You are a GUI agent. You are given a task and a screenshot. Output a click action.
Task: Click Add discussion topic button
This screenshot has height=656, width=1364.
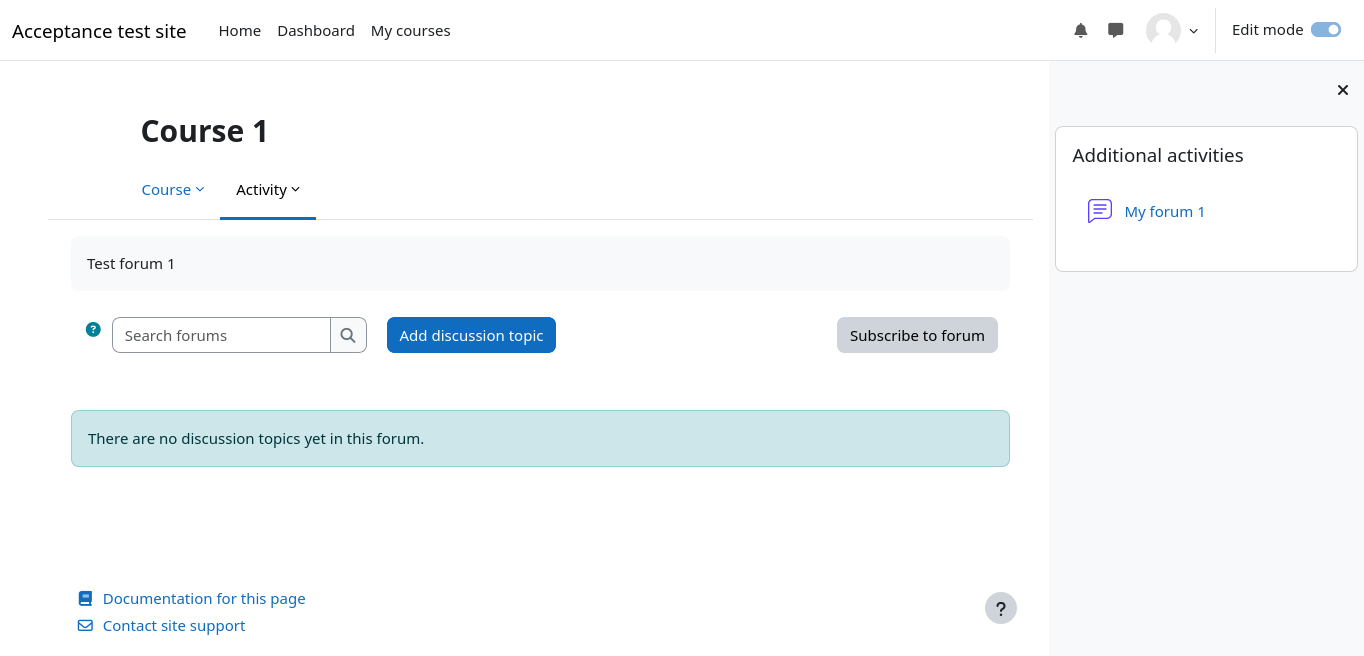coord(471,335)
